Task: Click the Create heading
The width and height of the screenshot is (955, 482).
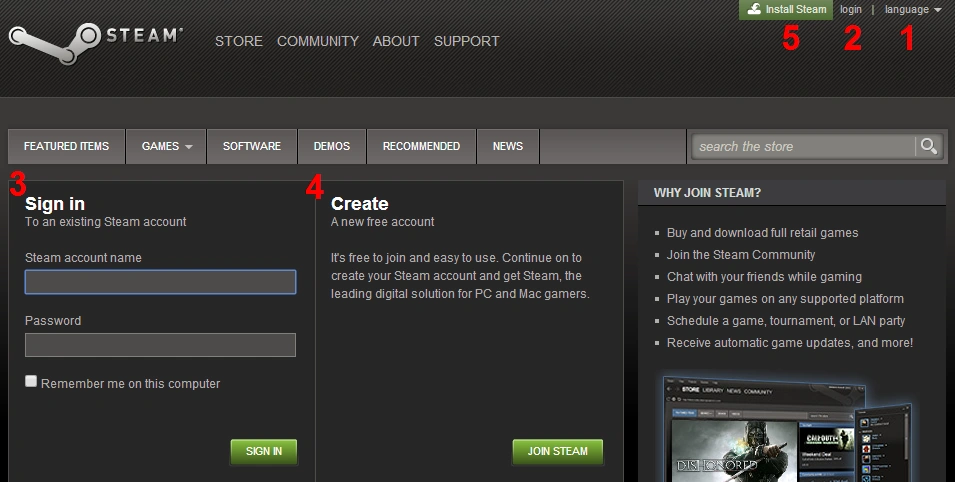Action: (359, 204)
